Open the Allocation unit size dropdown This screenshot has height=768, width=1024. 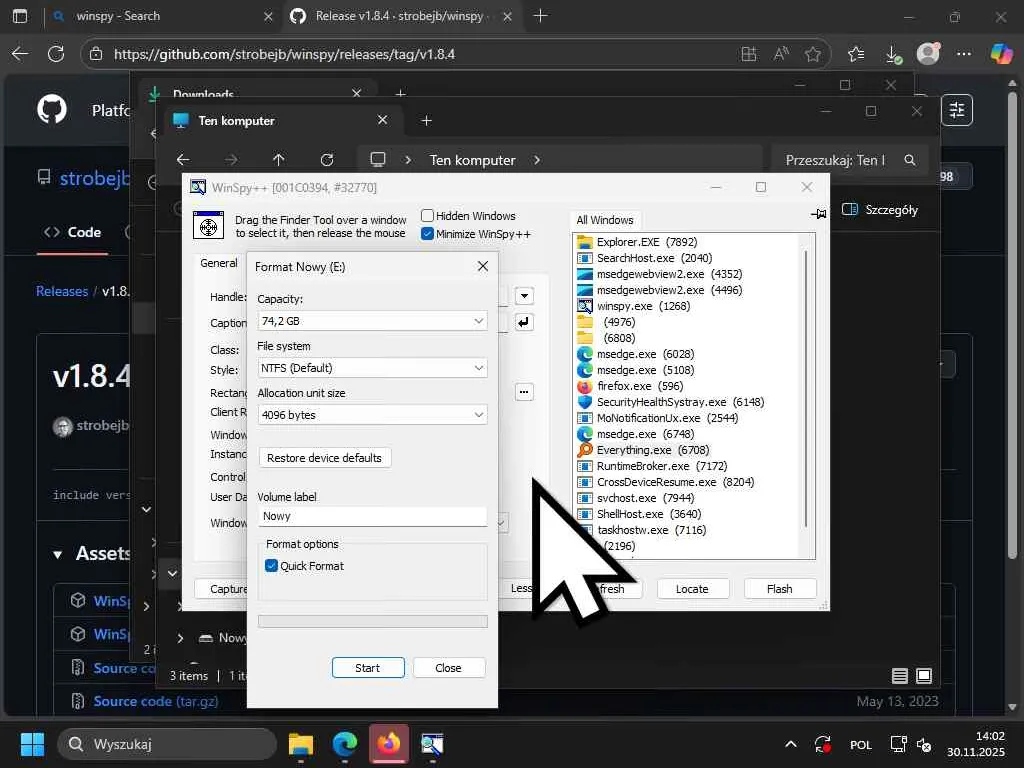(372, 415)
